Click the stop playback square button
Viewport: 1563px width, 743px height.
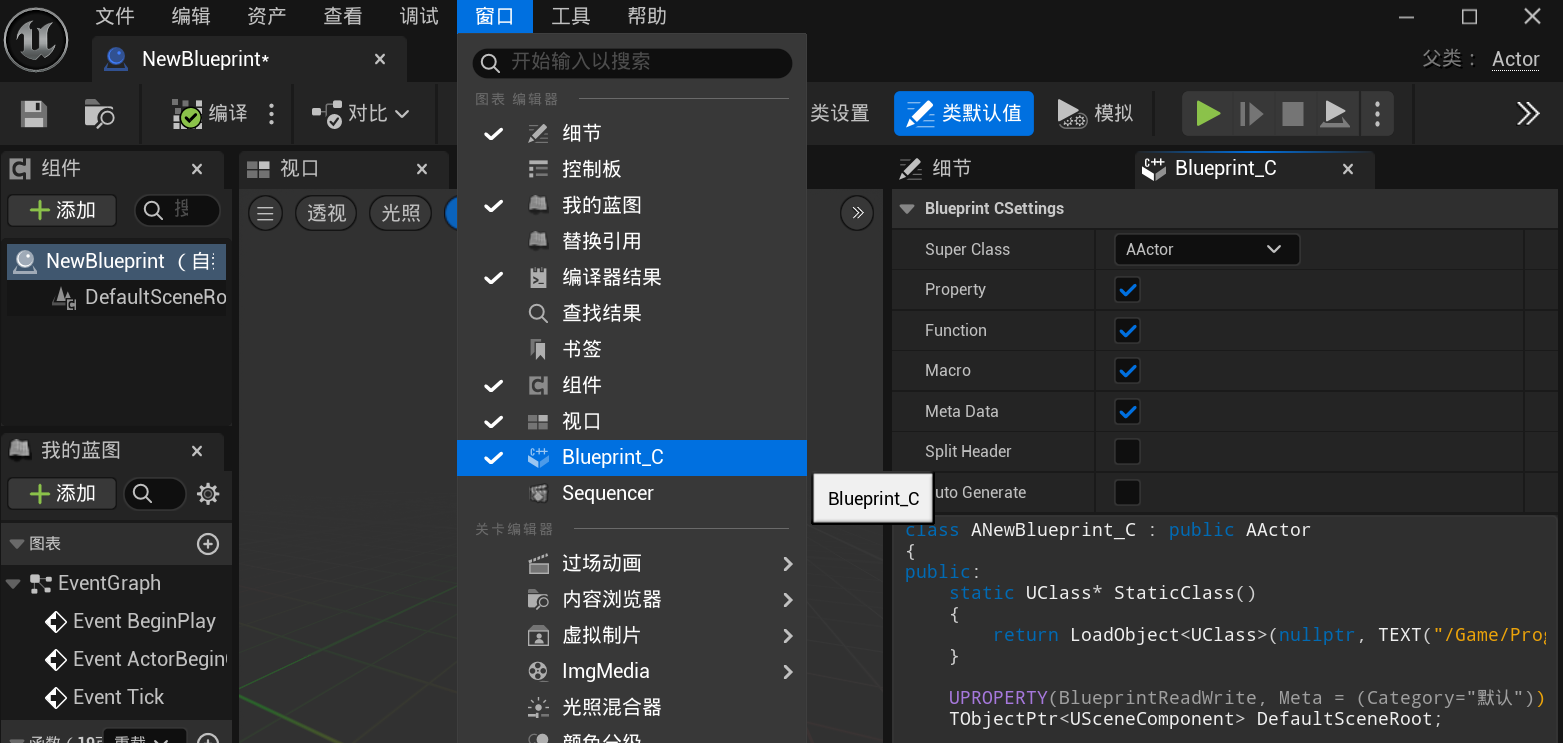pyautogui.click(x=1293, y=114)
